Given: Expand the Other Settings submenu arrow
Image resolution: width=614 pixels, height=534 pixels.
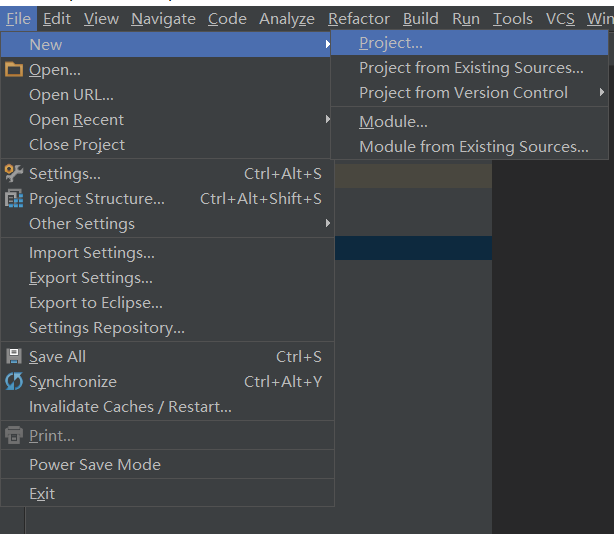Looking at the screenshot, I should point(327,223).
